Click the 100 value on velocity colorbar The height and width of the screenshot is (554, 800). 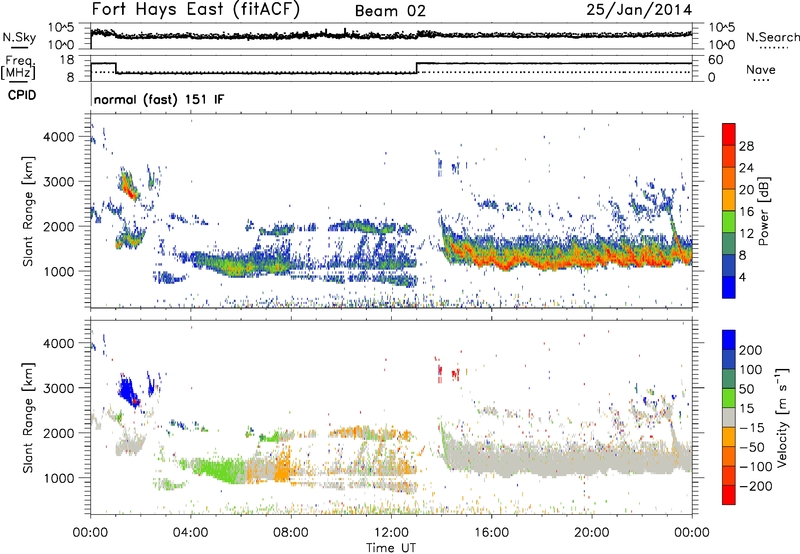pos(751,370)
